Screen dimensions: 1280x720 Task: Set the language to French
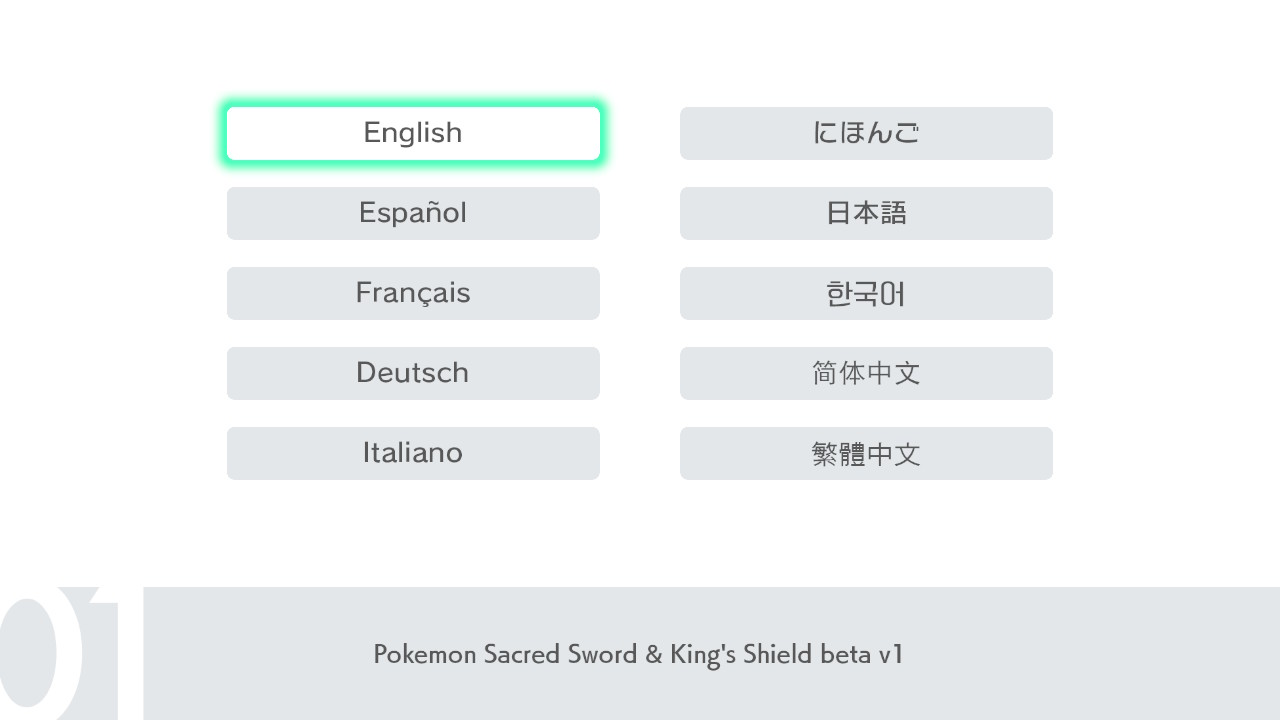point(413,293)
